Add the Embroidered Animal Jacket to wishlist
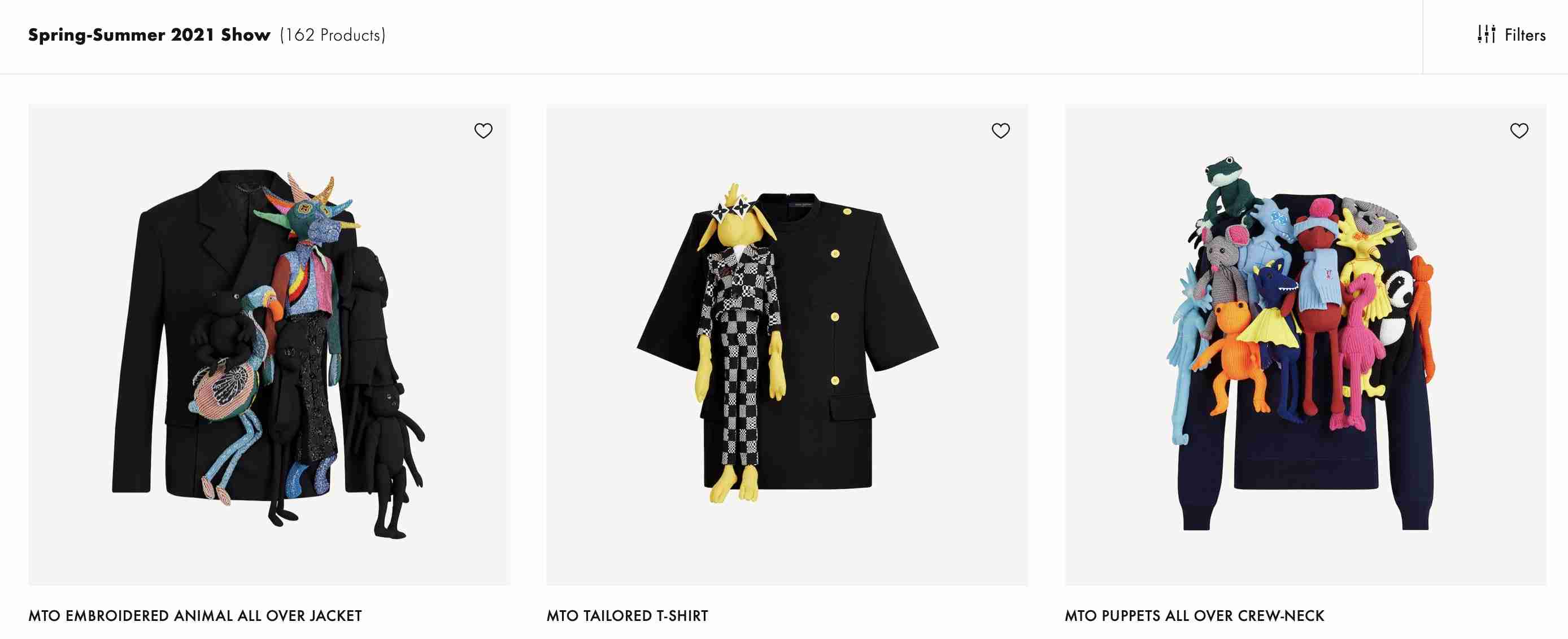The image size is (1568, 639). coord(484,131)
